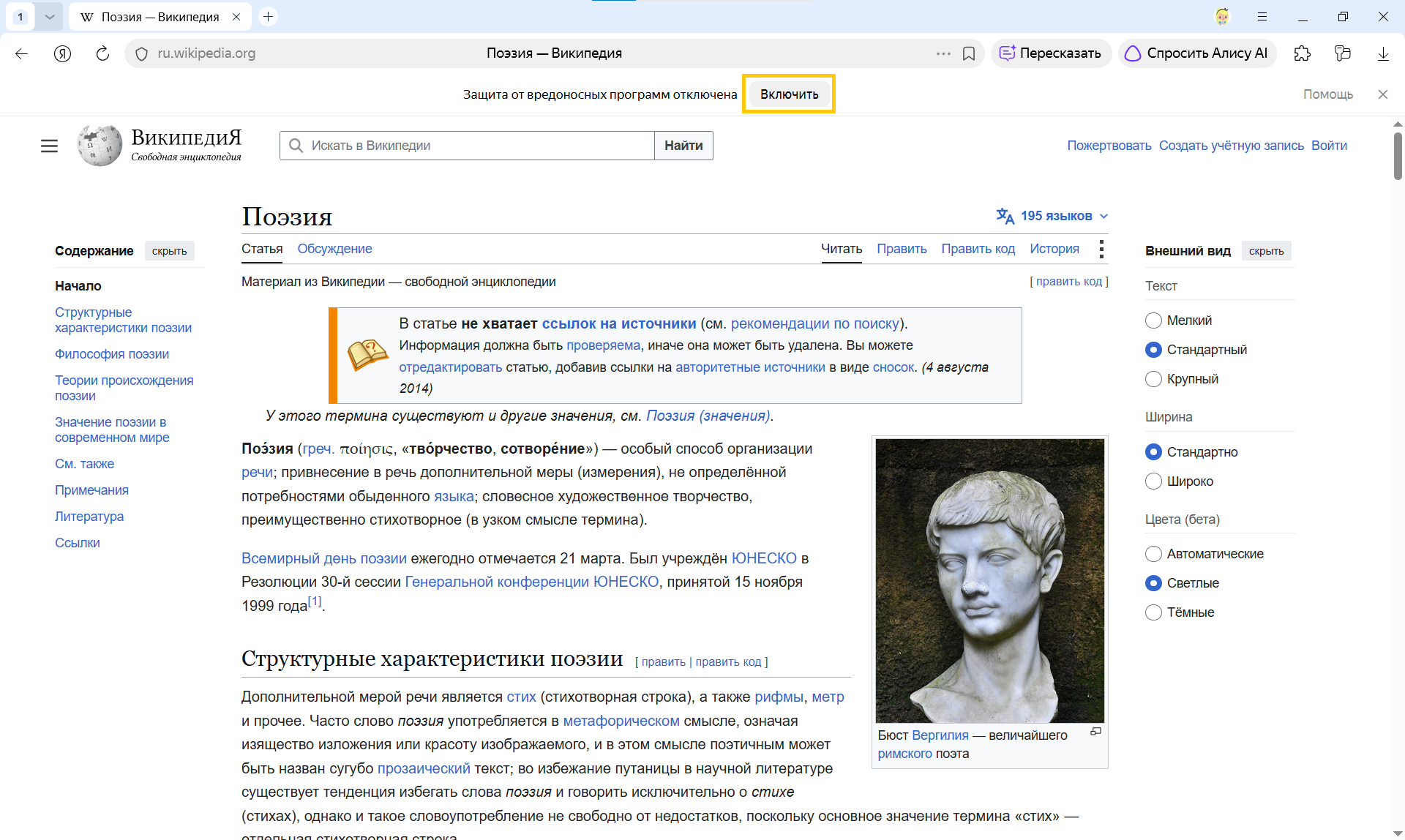
Task: Open the address bar three-dots menu
Action: pyautogui.click(x=943, y=53)
